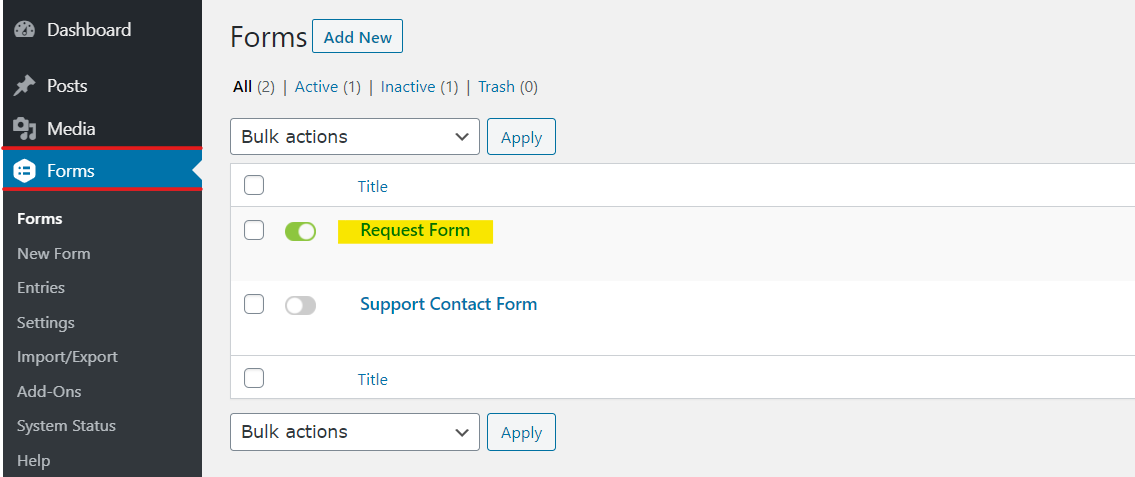This screenshot has height=477, width=1135.
Task: Check the Request Form row checkbox
Action: (x=253, y=230)
